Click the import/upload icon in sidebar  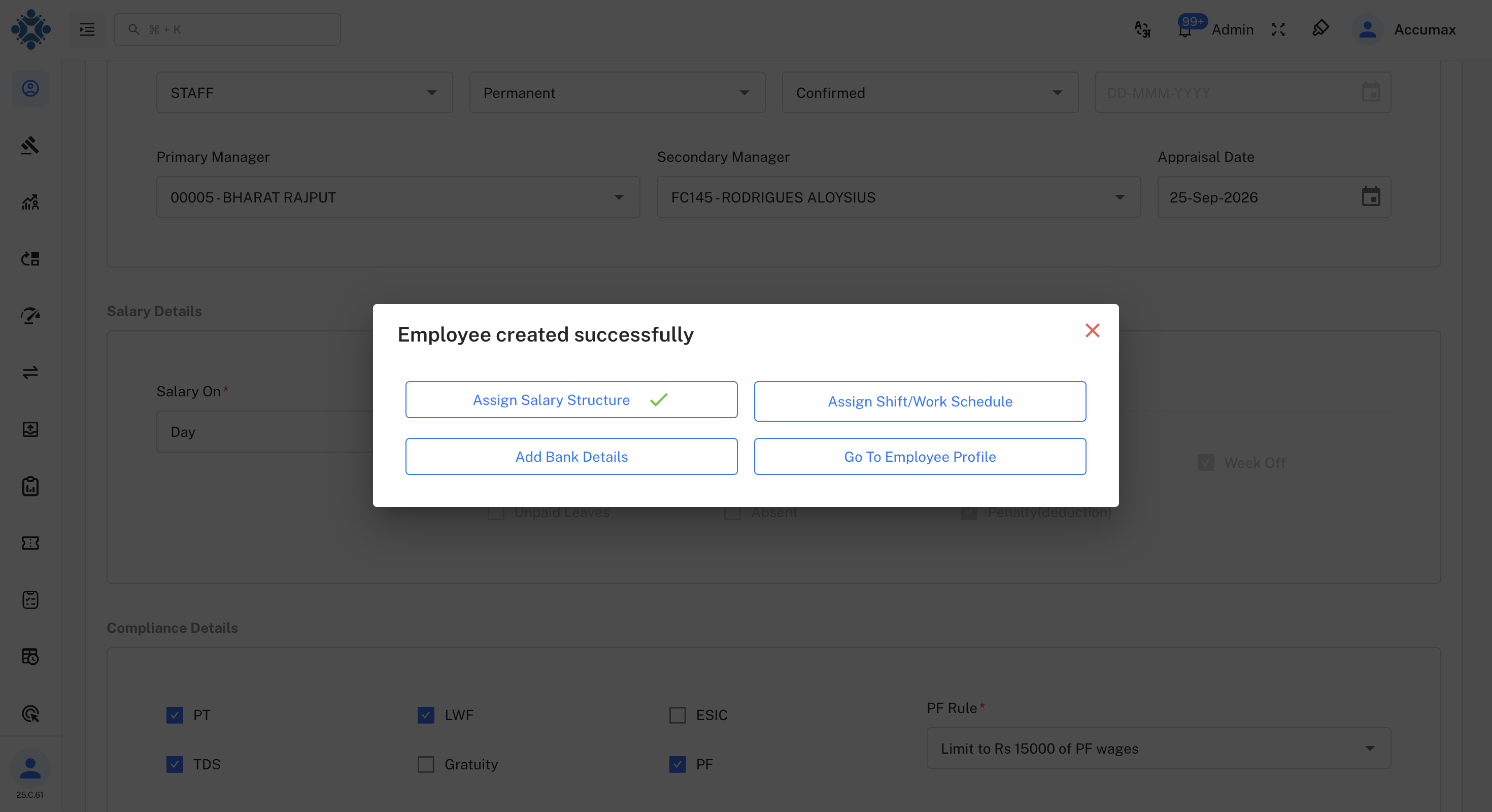click(30, 429)
